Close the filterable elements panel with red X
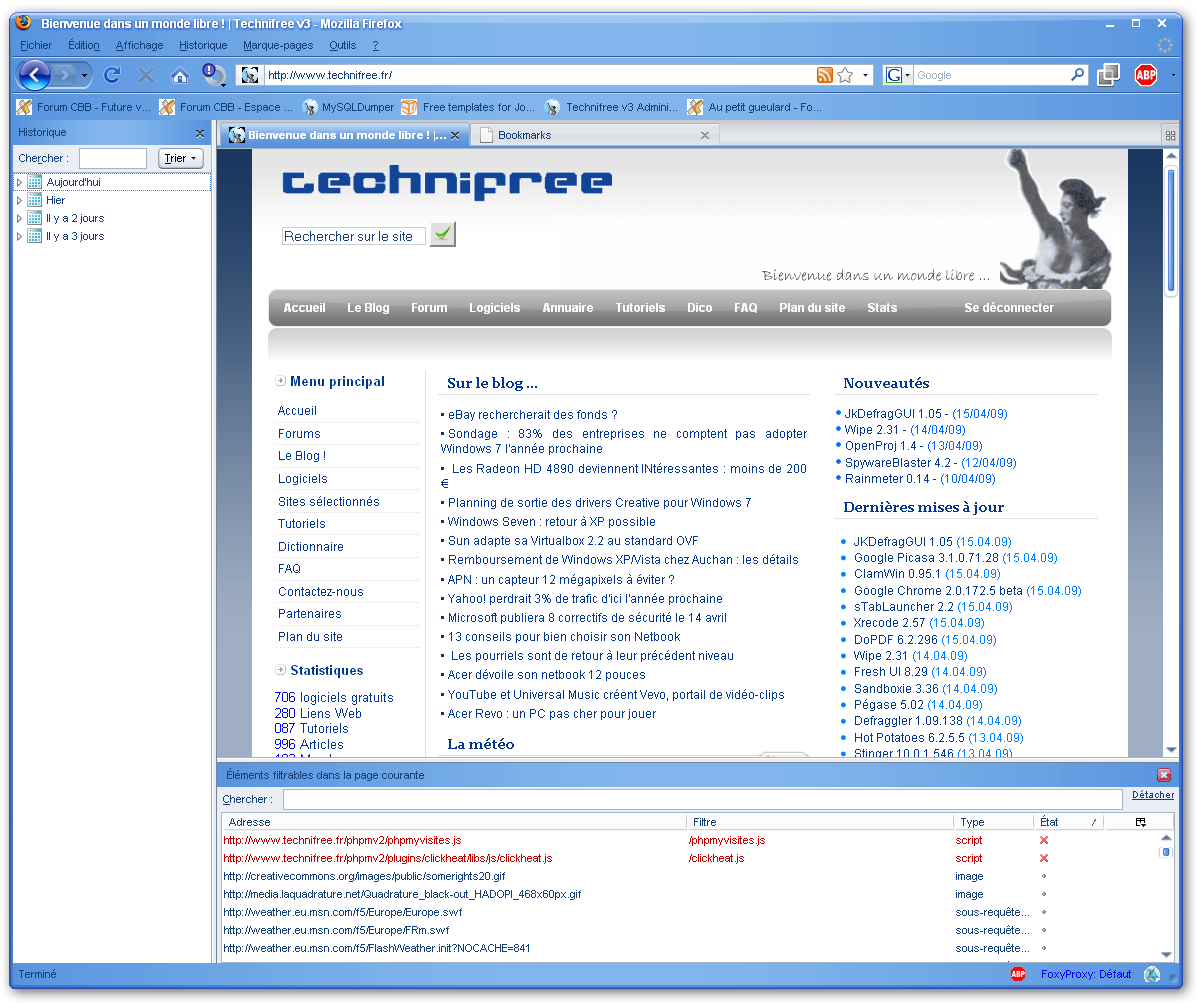1197x1003 pixels. [1164, 775]
